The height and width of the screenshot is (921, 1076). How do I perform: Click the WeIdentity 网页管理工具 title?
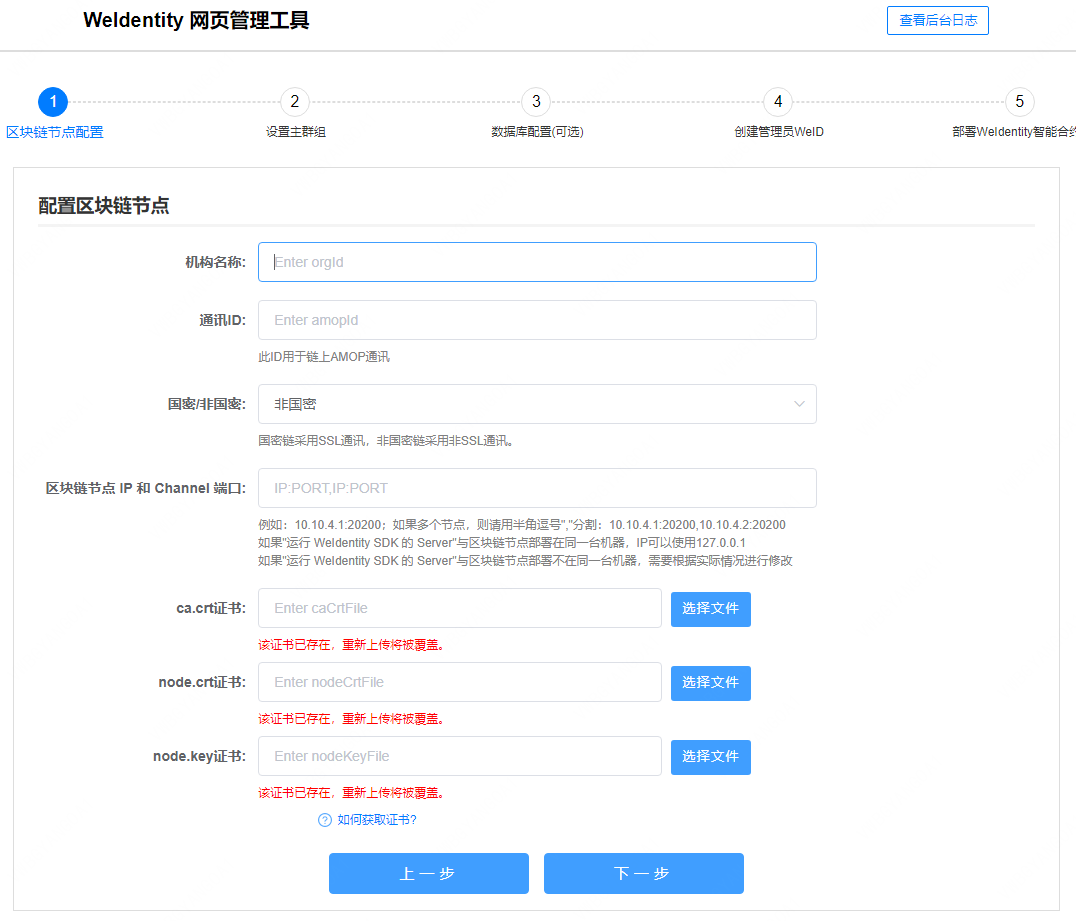point(196,21)
